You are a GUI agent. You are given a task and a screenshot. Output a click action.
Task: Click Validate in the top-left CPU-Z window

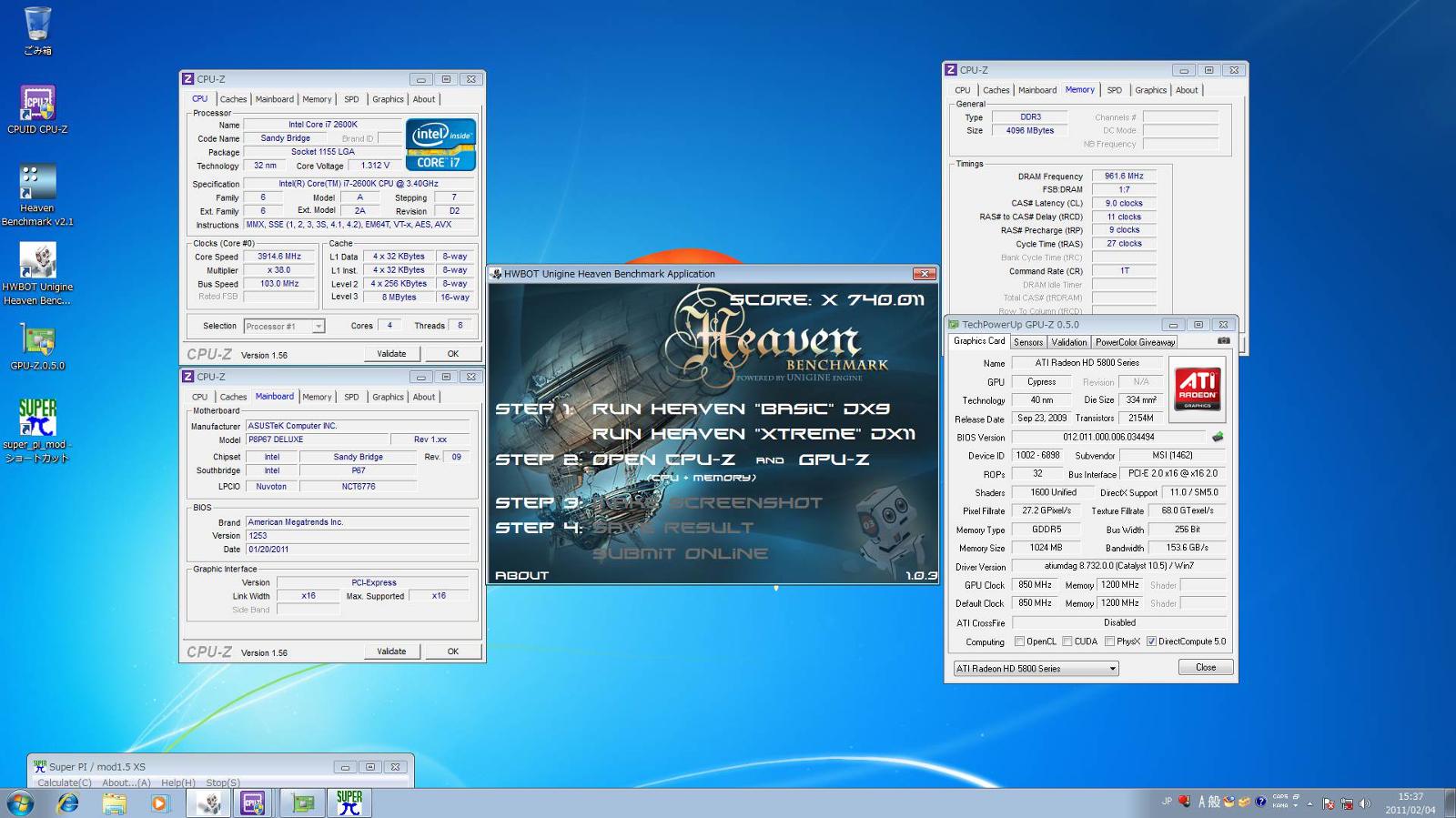click(392, 354)
